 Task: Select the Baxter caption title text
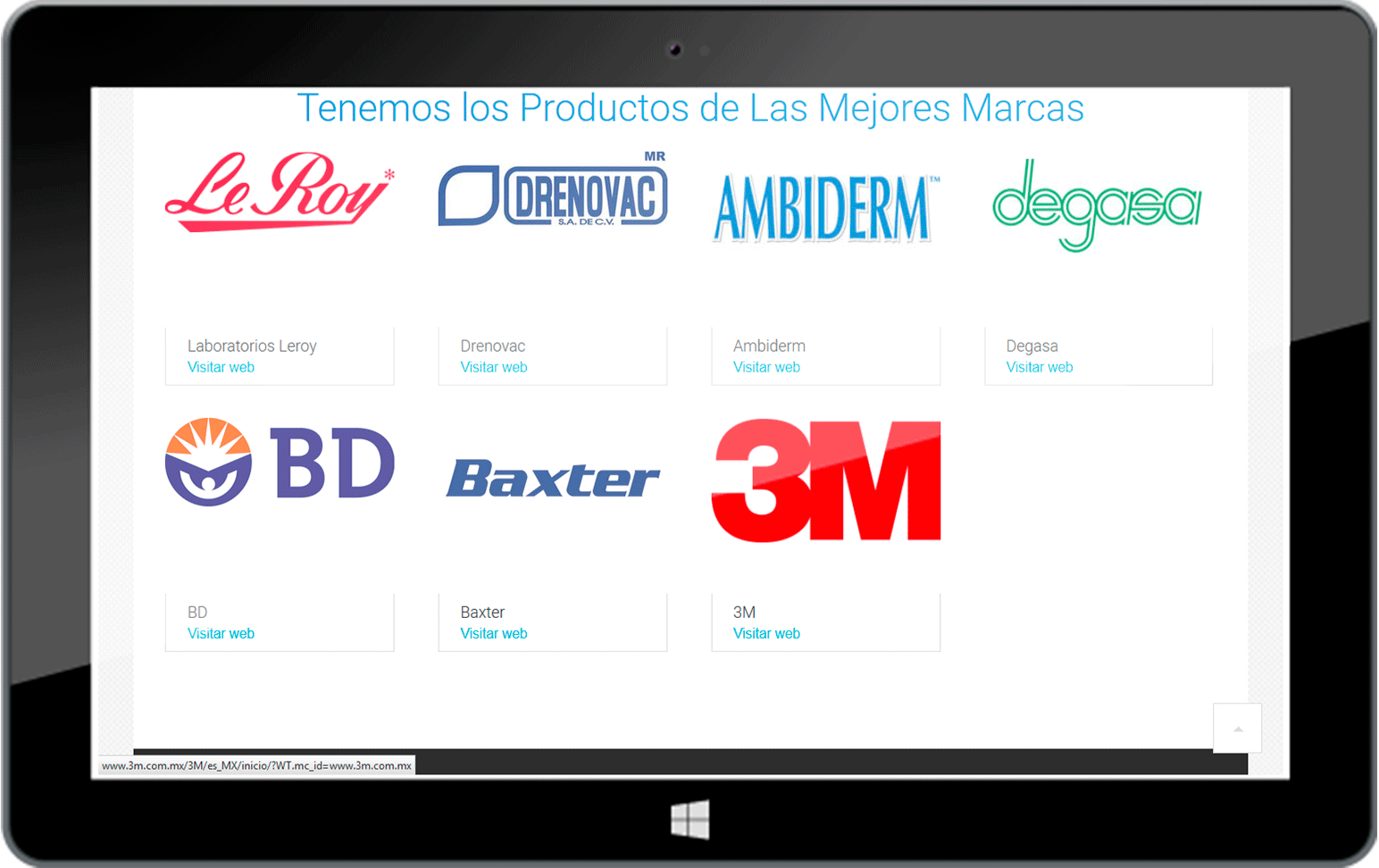[482, 612]
